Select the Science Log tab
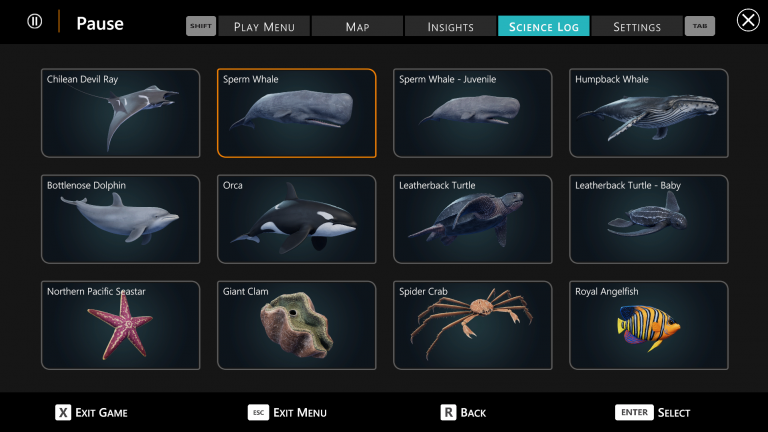The image size is (768, 432). 544,26
